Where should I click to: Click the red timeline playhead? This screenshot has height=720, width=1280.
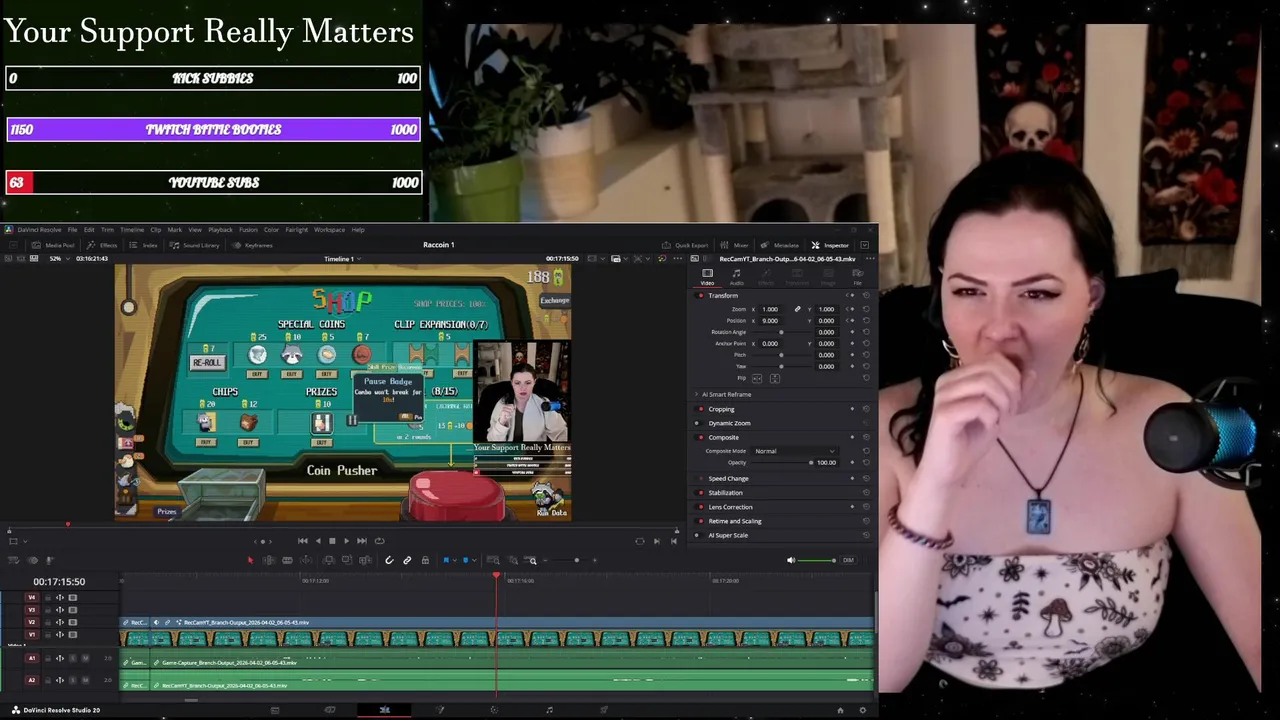click(496, 576)
